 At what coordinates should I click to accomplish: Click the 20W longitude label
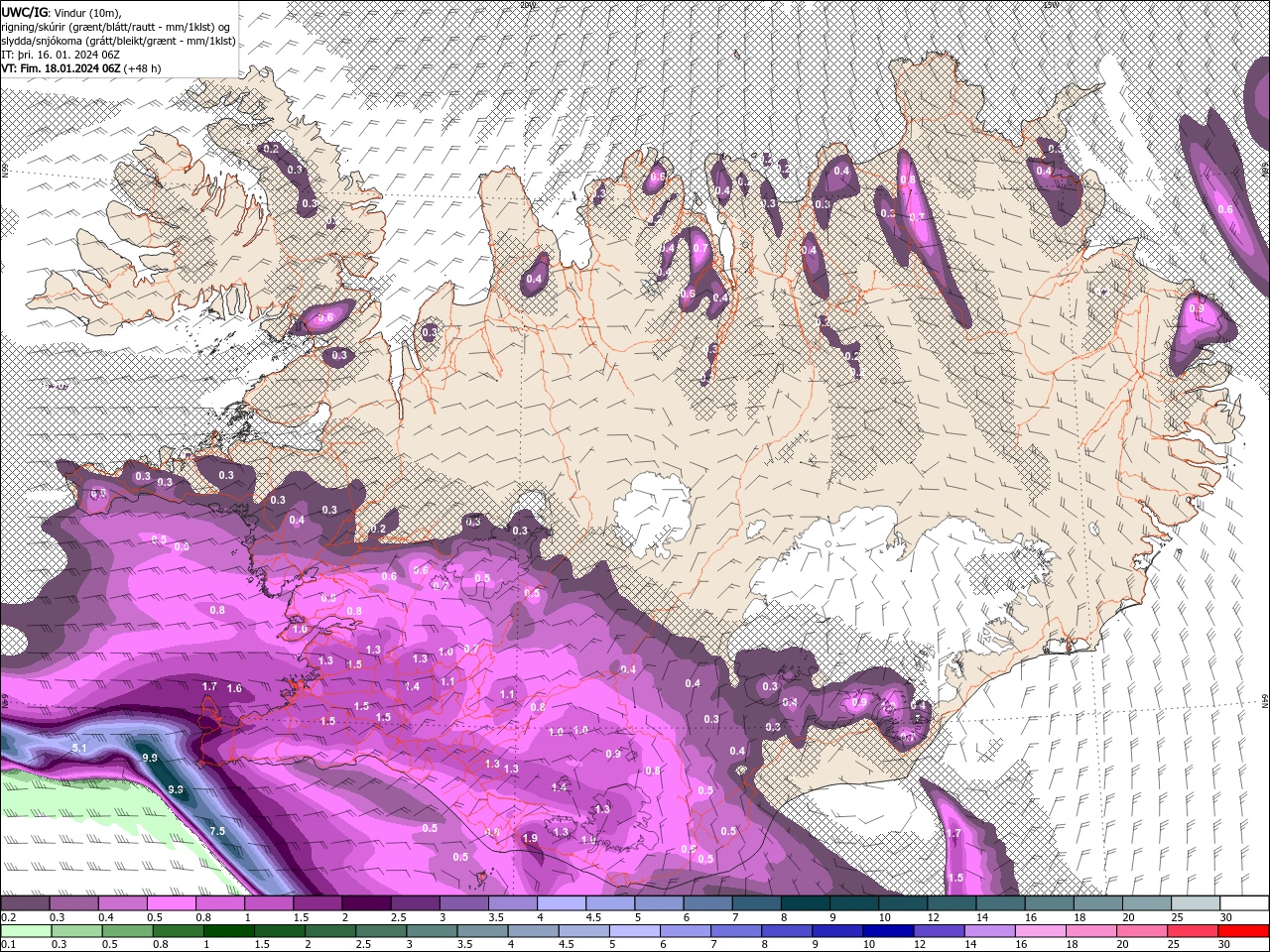point(527,4)
